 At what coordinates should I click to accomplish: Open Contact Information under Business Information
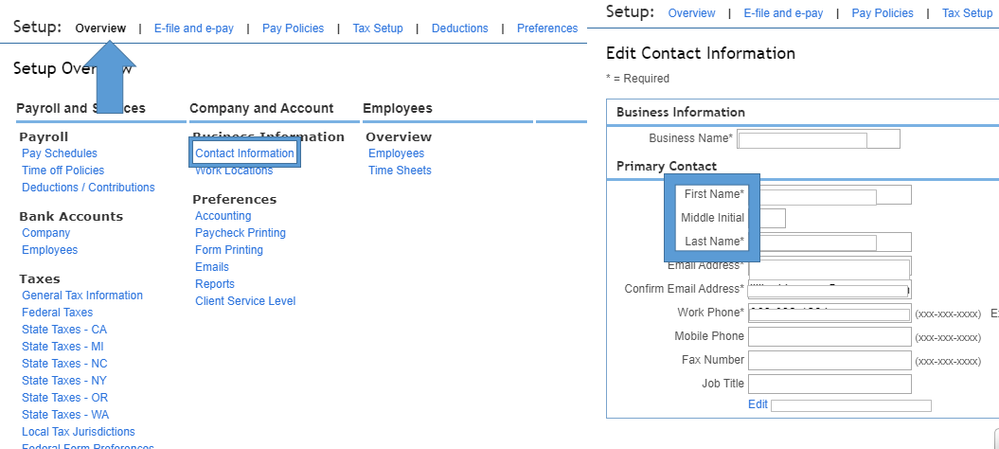click(x=245, y=153)
